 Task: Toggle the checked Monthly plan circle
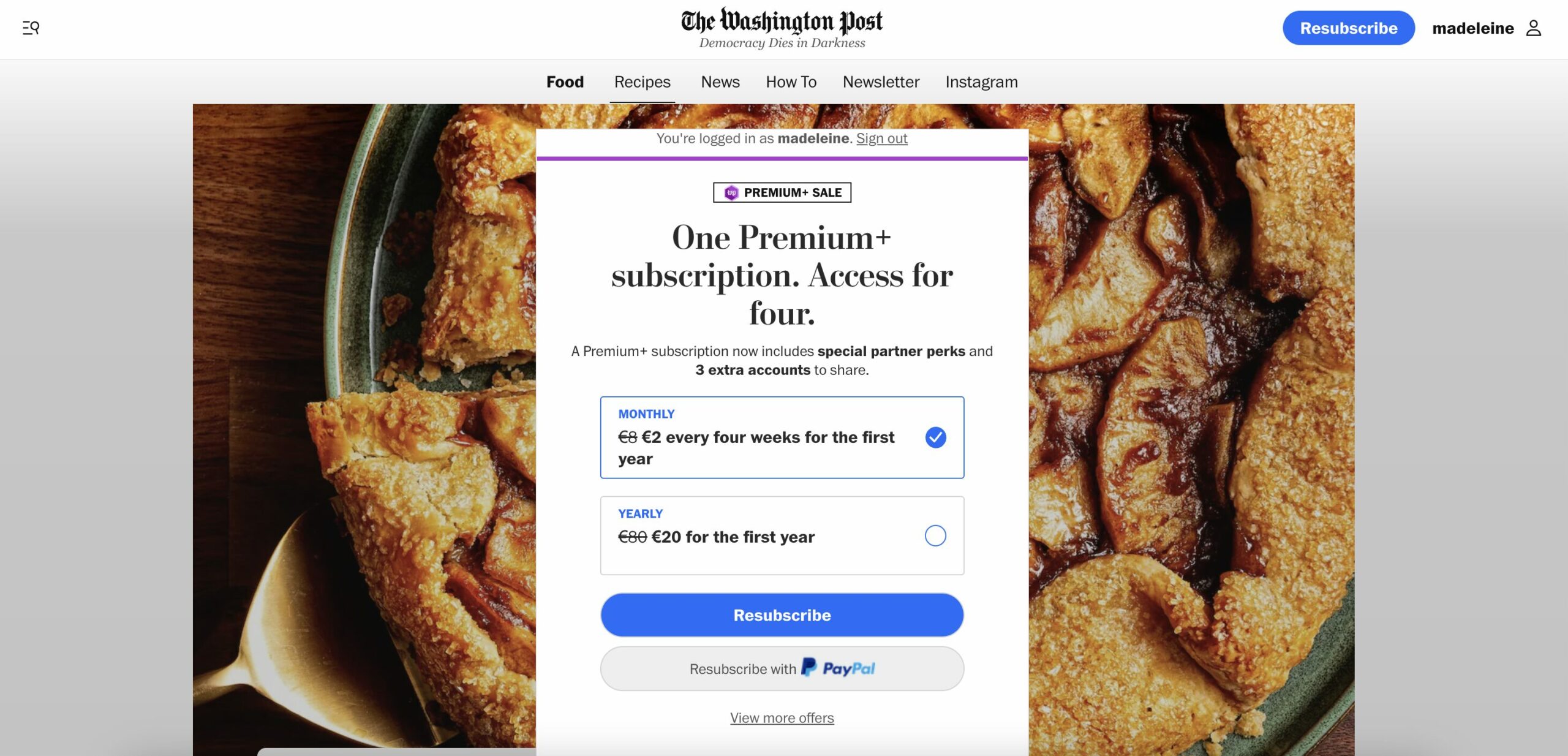[x=935, y=437]
